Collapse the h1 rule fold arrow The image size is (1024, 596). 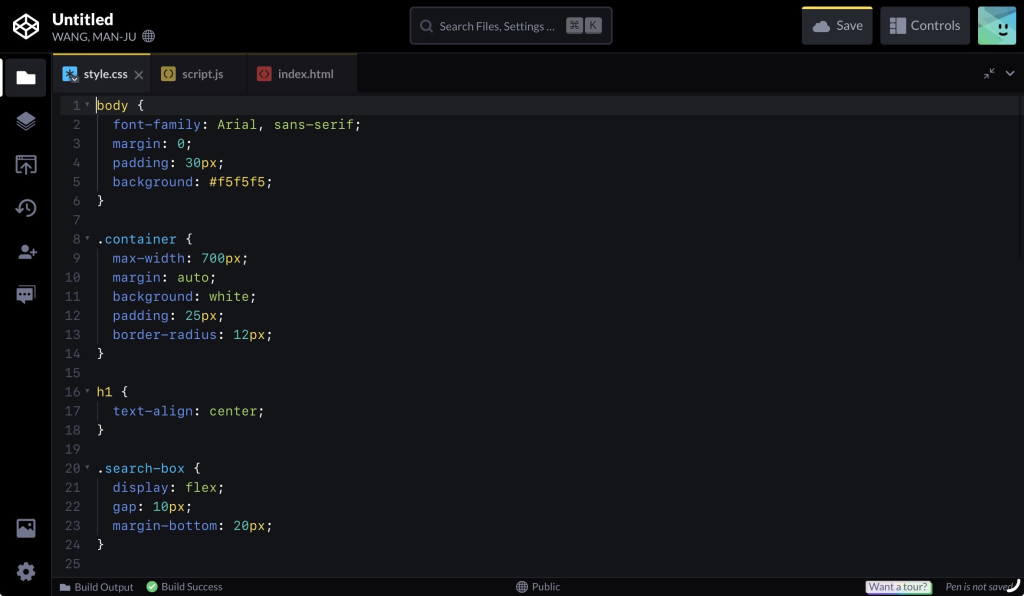tap(88, 391)
